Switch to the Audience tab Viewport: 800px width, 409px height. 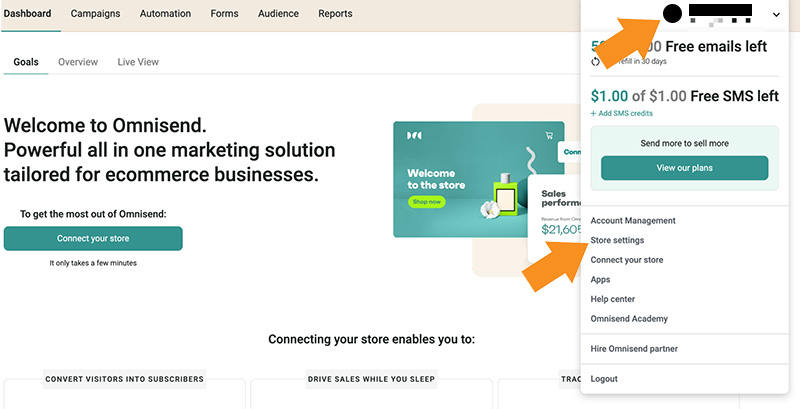(278, 14)
